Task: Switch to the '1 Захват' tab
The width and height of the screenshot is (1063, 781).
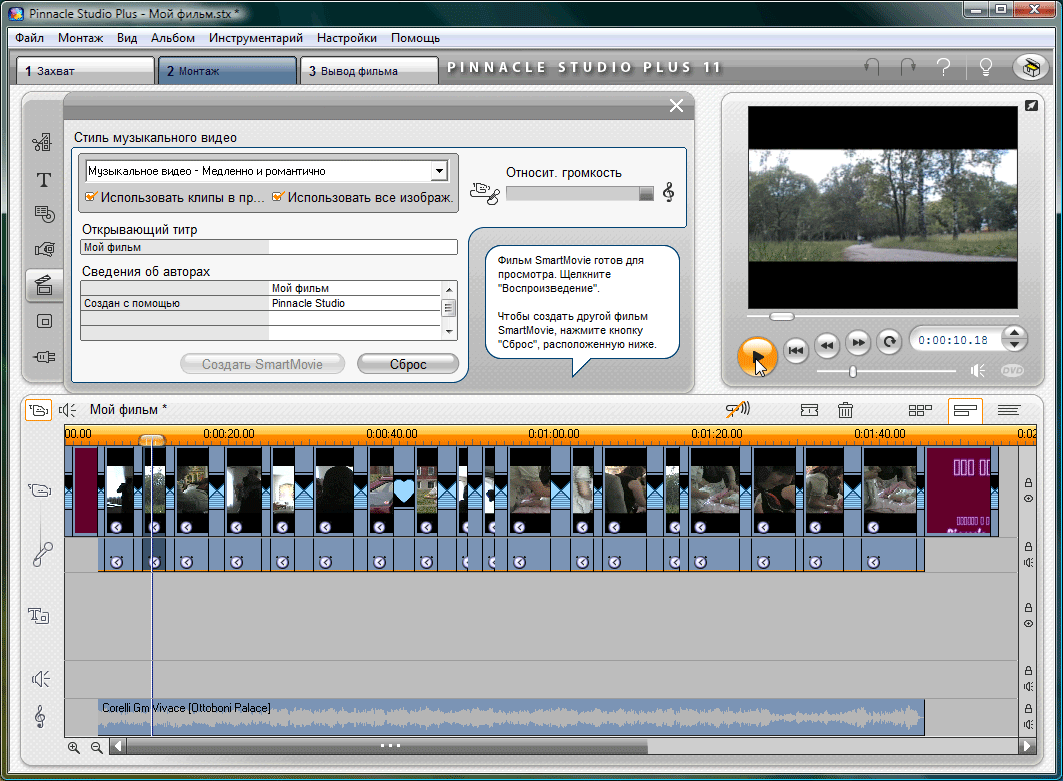Action: click(x=85, y=71)
